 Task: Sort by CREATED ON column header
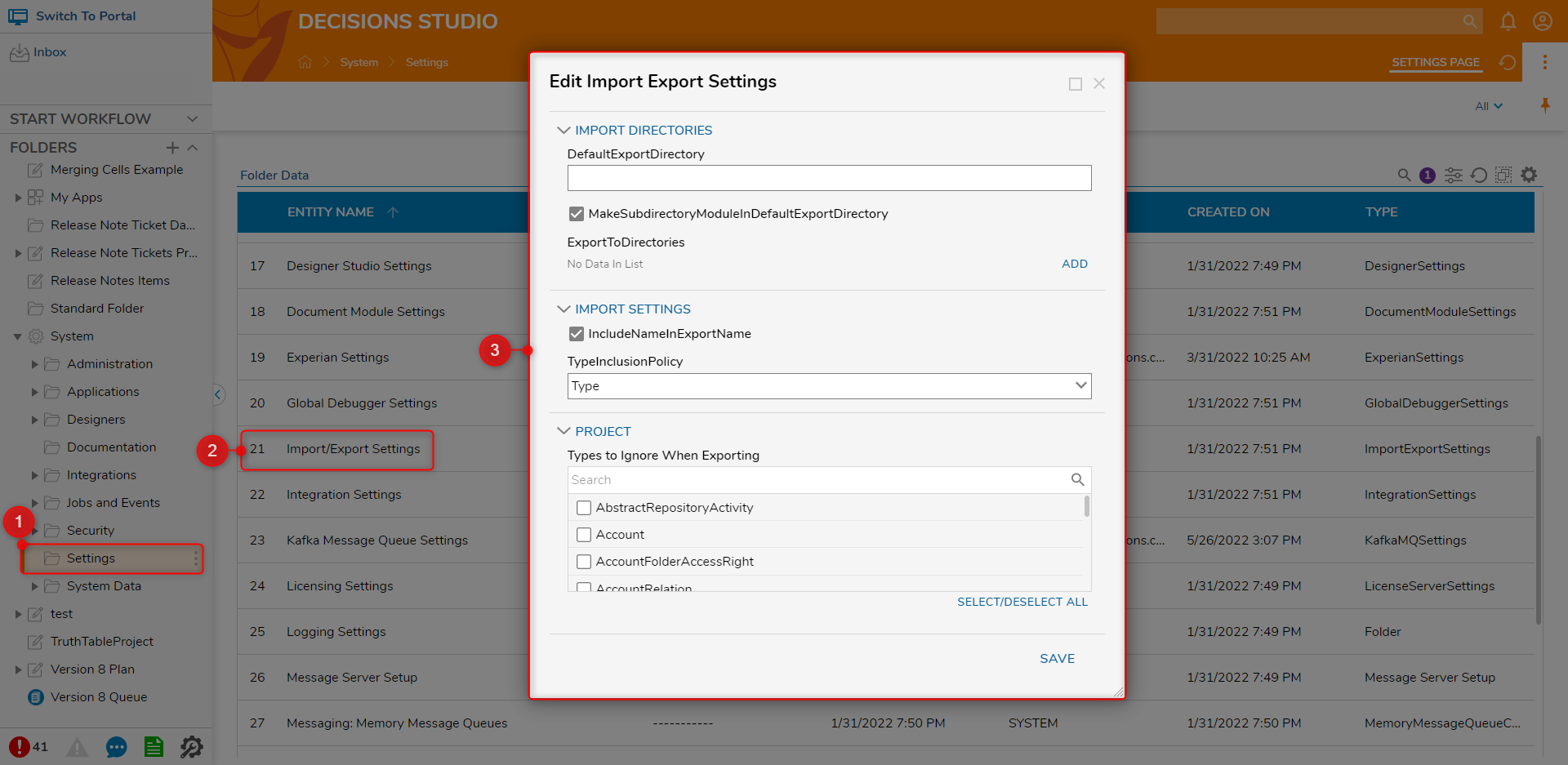[1228, 212]
